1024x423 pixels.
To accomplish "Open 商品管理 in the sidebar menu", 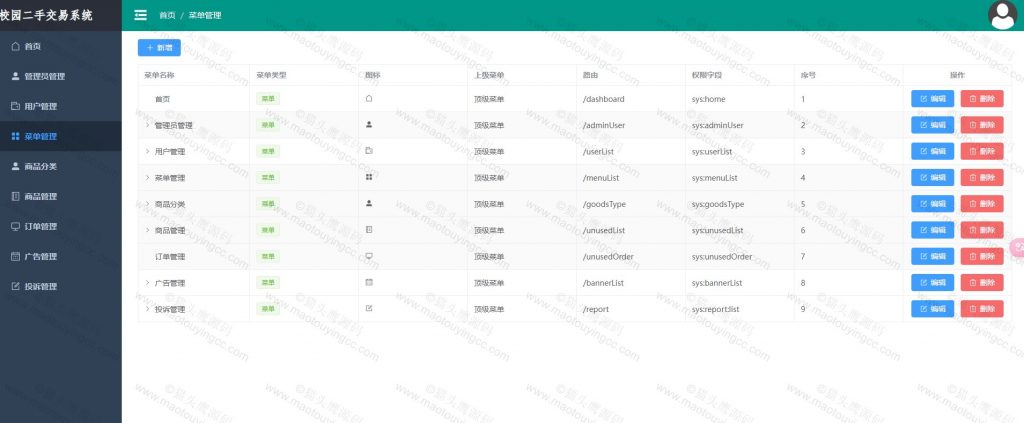I will [x=40, y=196].
